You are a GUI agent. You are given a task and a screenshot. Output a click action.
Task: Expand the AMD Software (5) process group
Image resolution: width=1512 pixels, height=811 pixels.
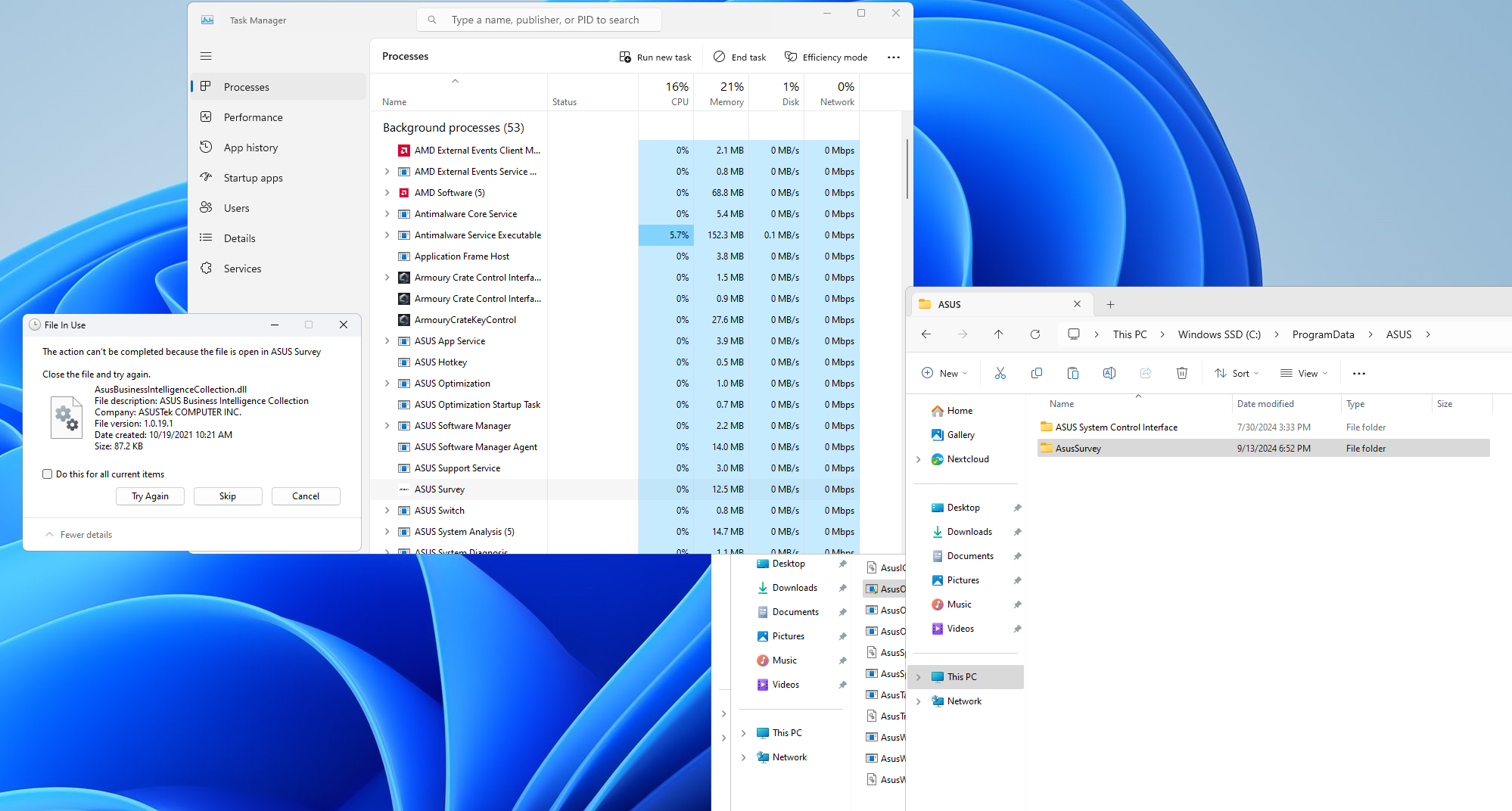pyautogui.click(x=387, y=193)
